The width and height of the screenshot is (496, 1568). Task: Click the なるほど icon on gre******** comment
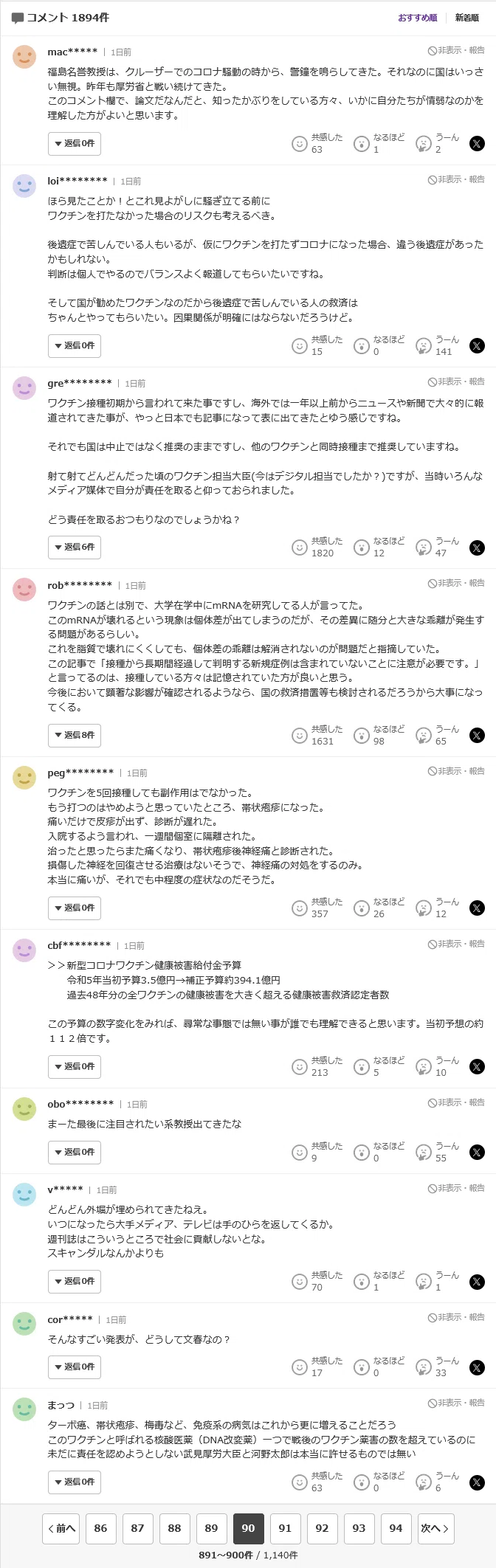[x=361, y=547]
